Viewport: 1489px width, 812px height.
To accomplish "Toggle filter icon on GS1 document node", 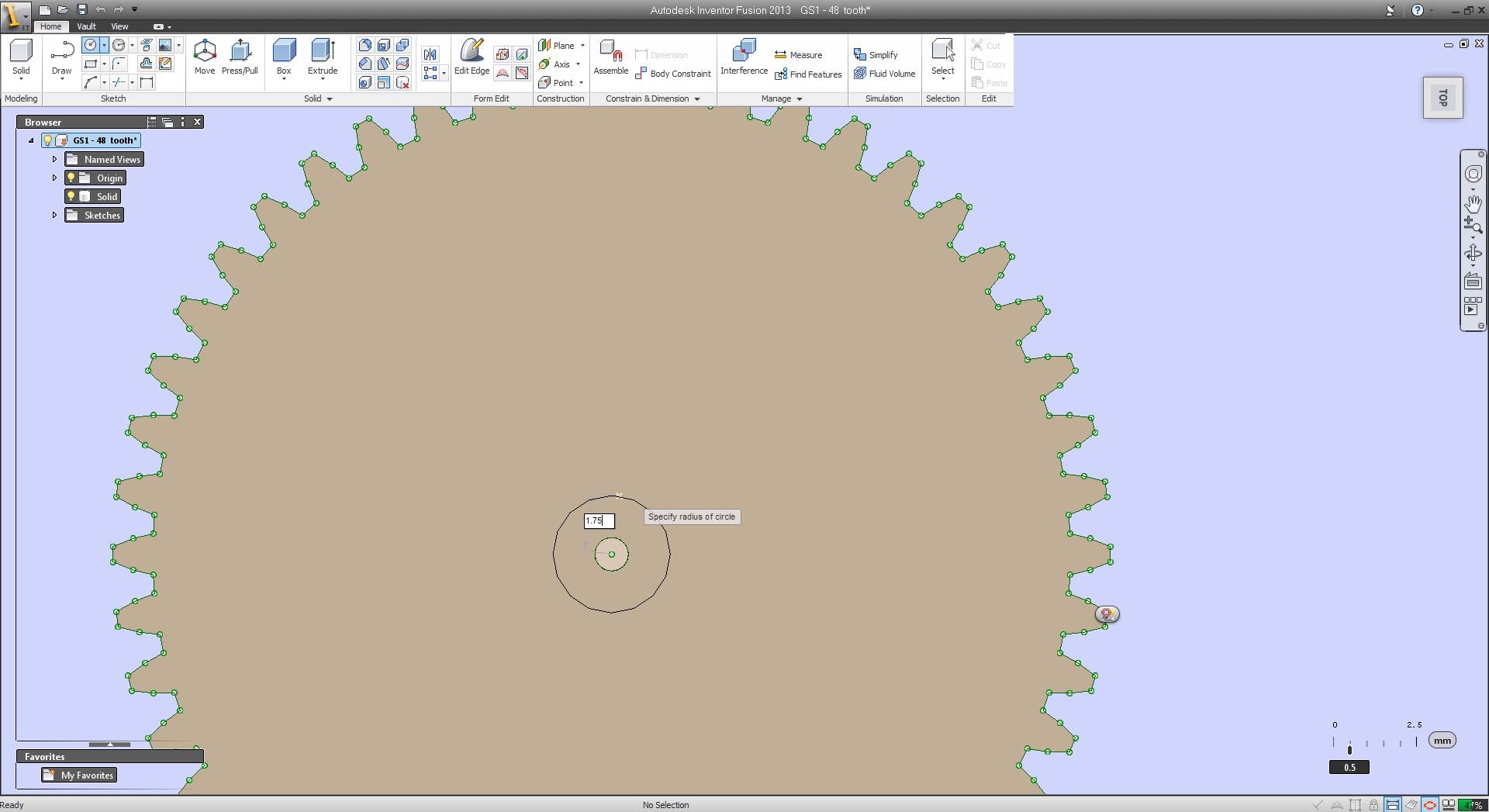I will tap(62, 140).
